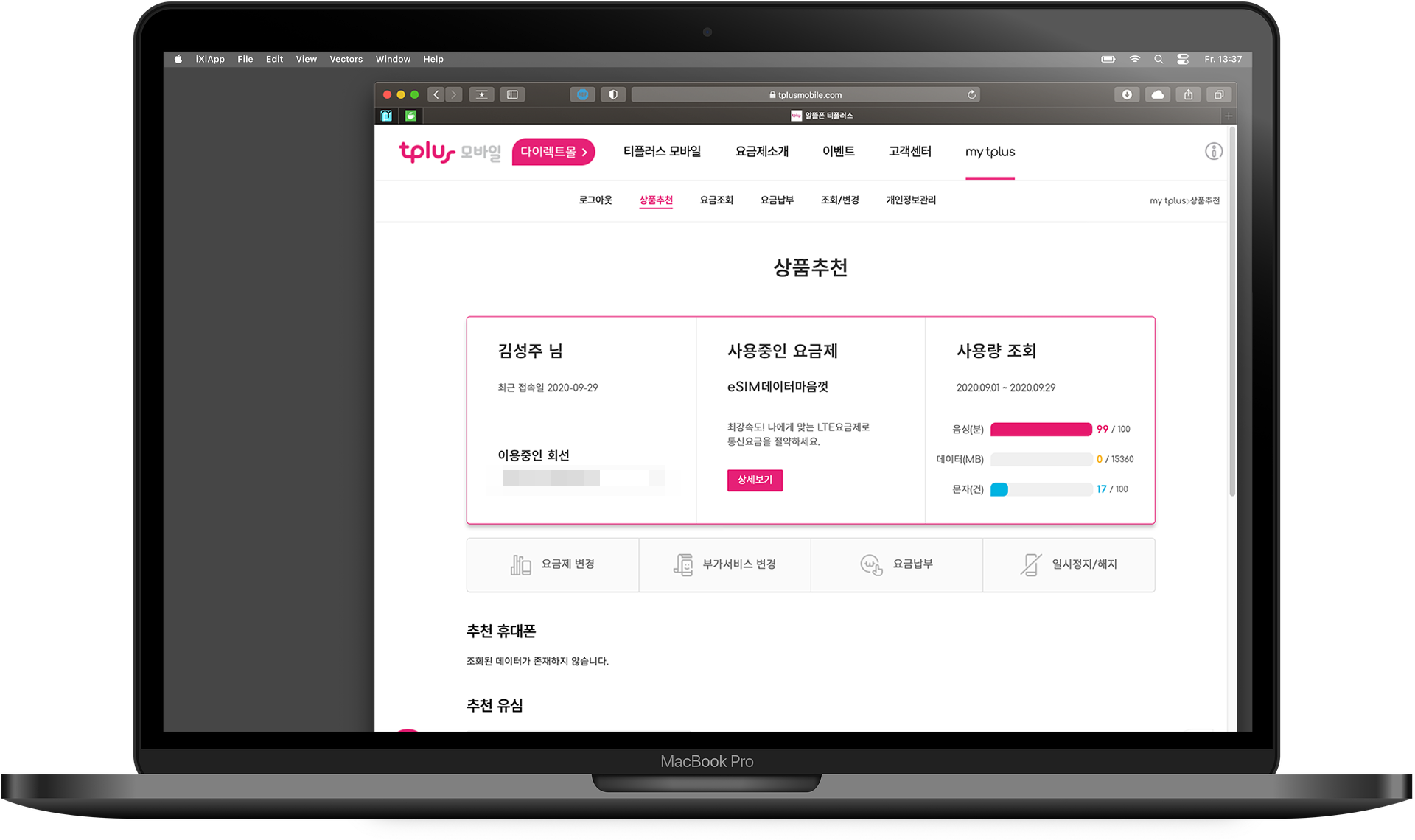
Task: Click the 로그아웃 logout link
Action: 595,200
